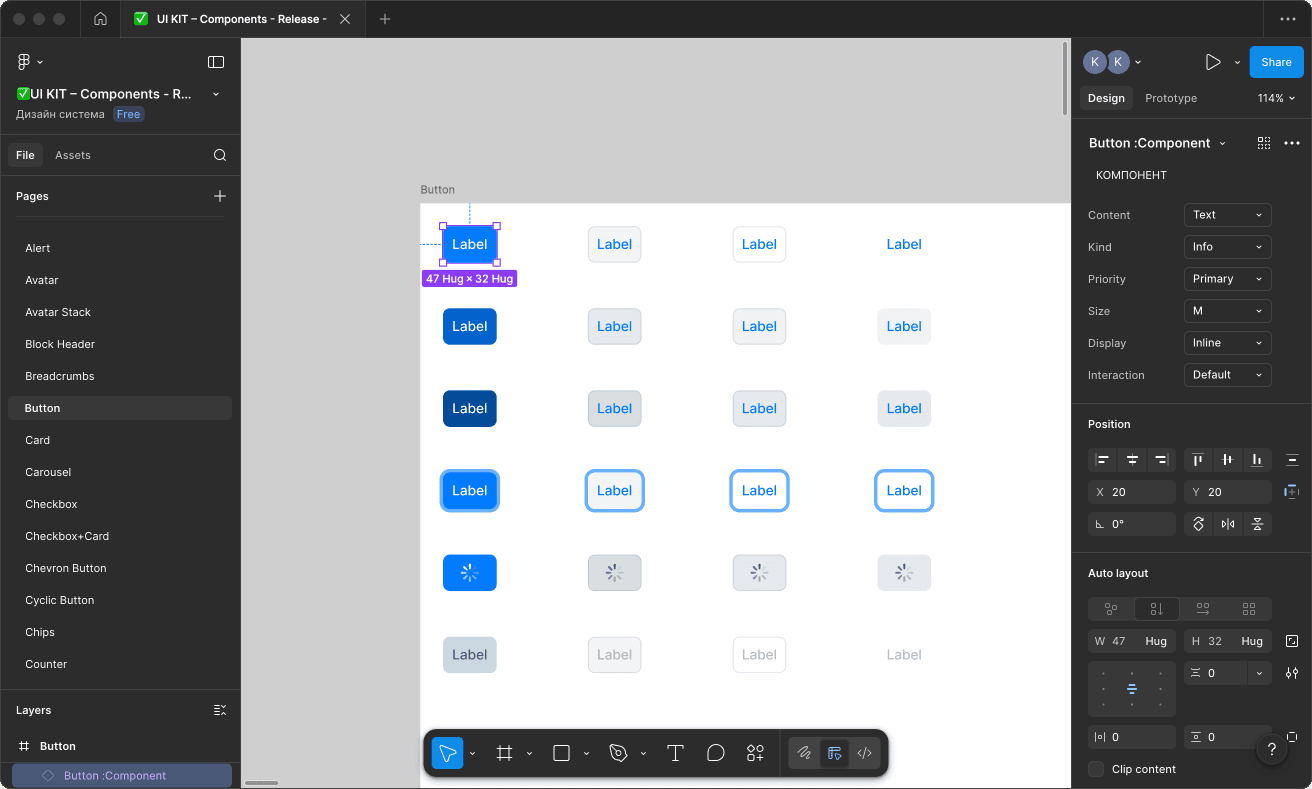1312x789 pixels.
Task: Activate the Draw annotation mode
Action: [x=804, y=753]
